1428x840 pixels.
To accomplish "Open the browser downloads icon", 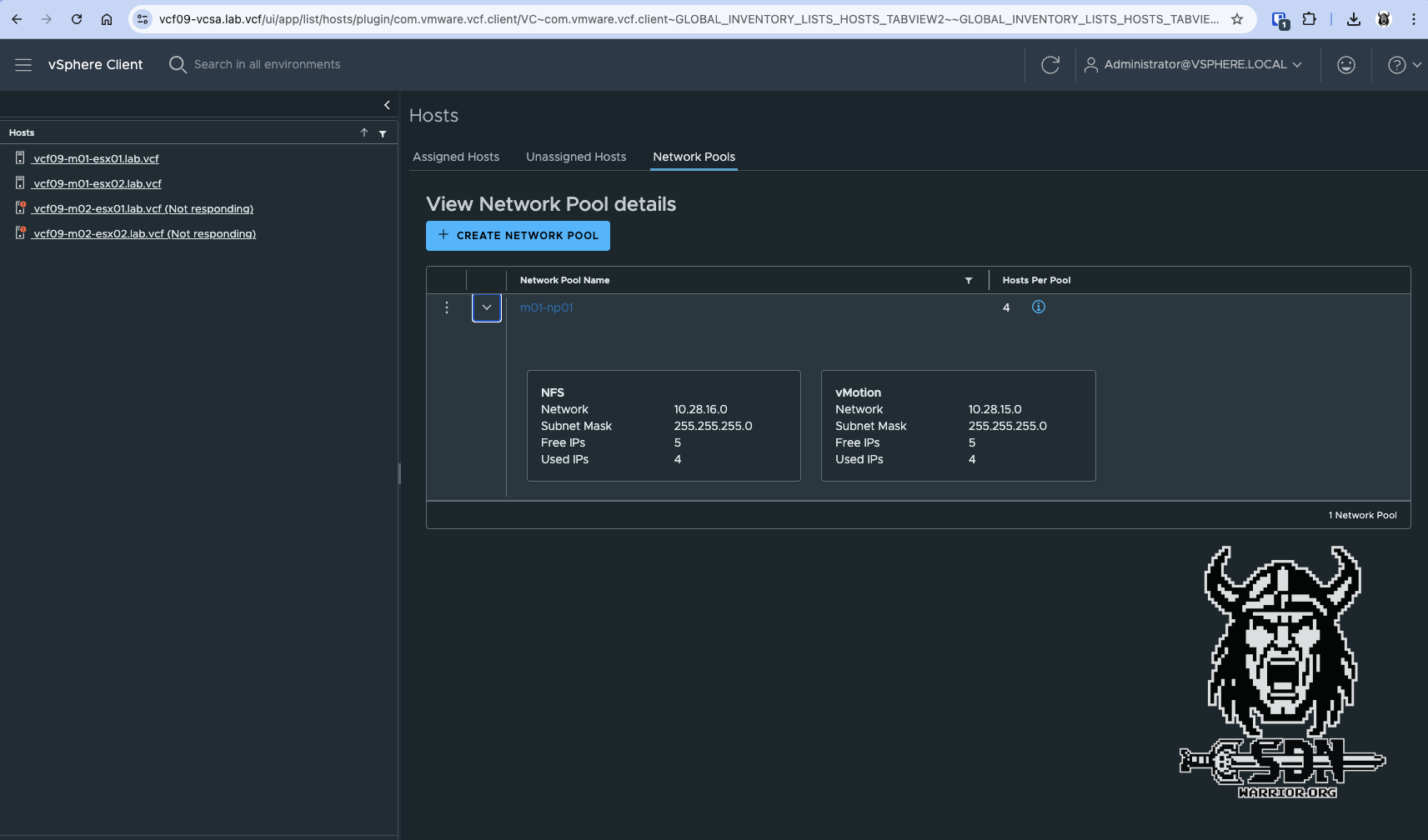I will 1354,18.
